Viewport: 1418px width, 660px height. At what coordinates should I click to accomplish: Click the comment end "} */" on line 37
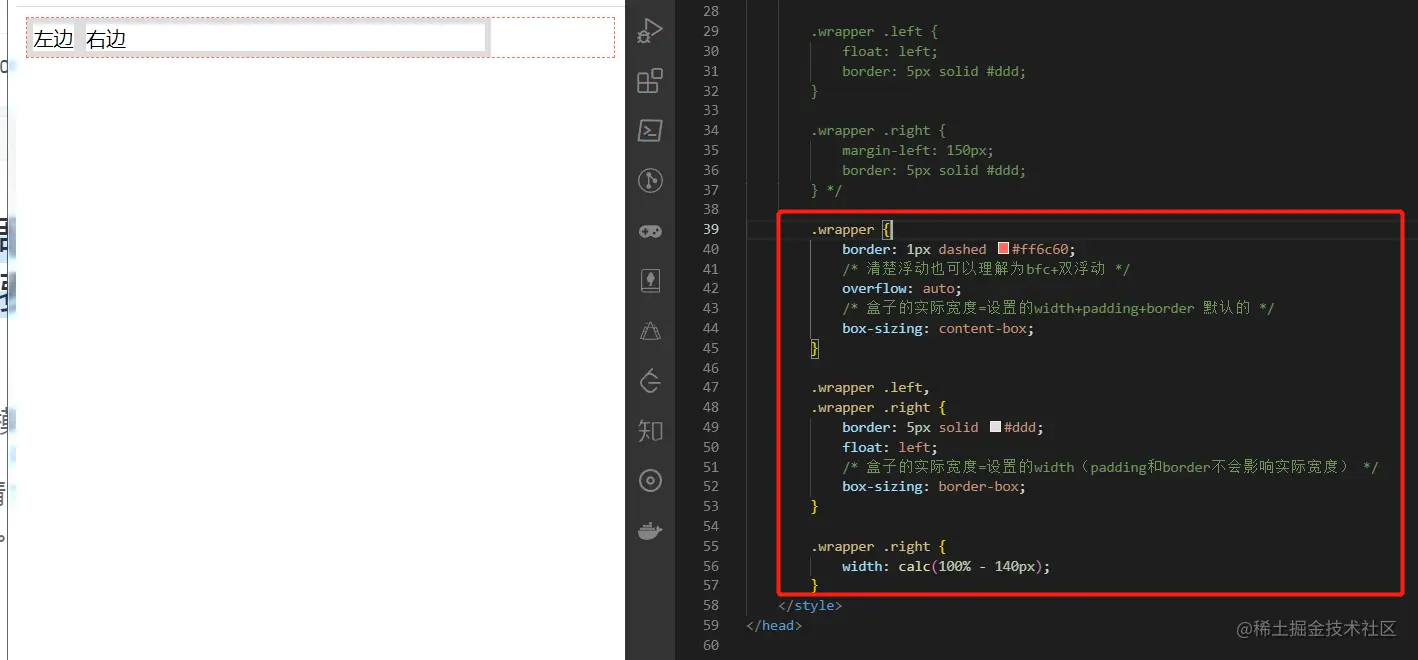coord(826,190)
